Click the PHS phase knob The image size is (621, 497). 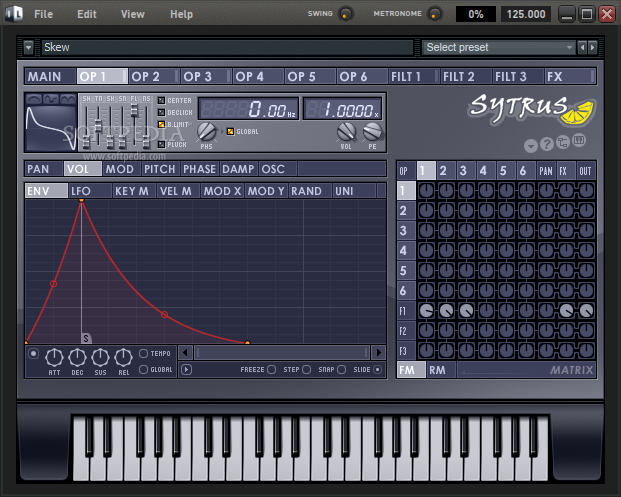coord(206,132)
